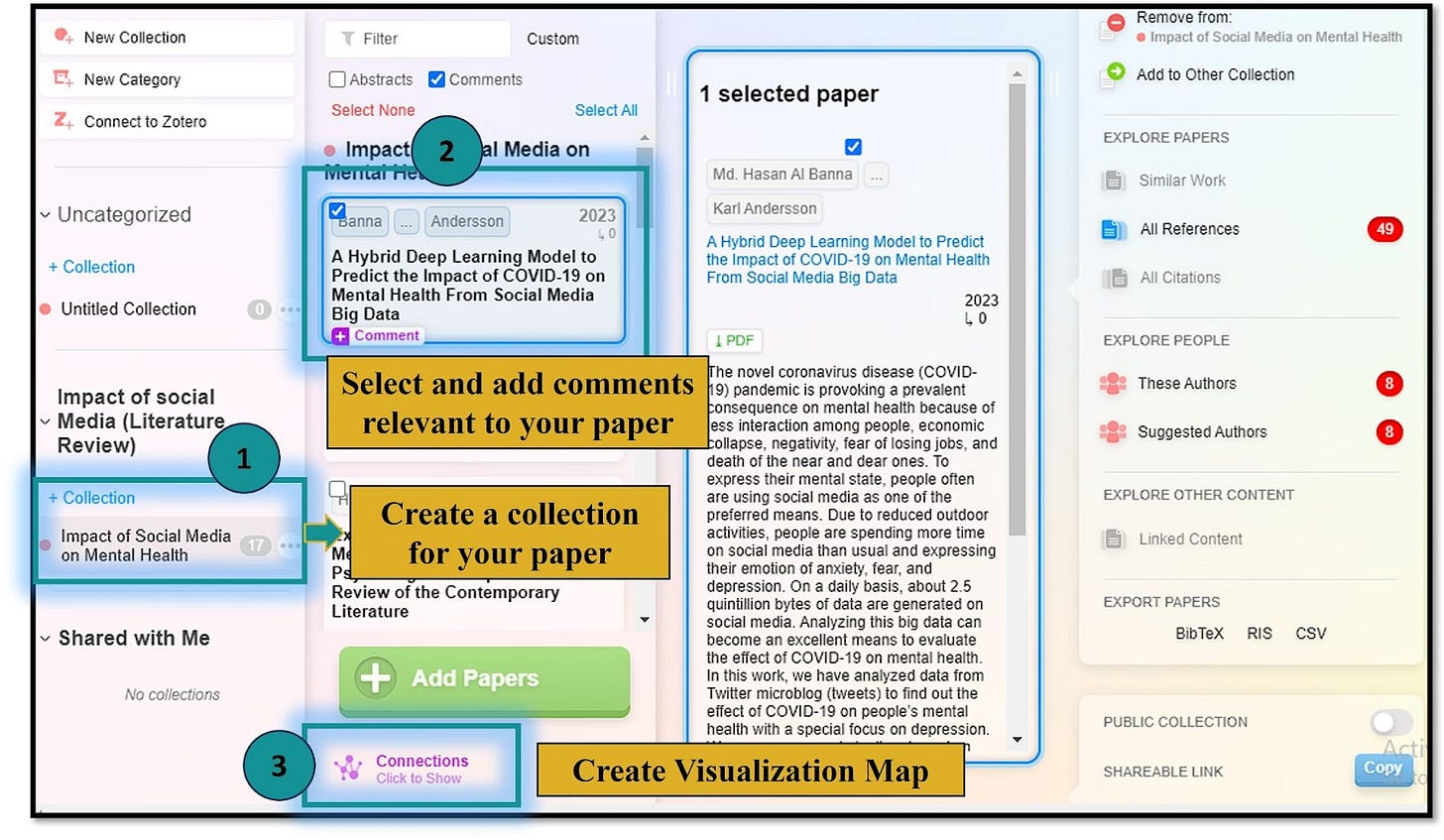Click the Add Papers button
The image size is (1444, 840).
(483, 679)
